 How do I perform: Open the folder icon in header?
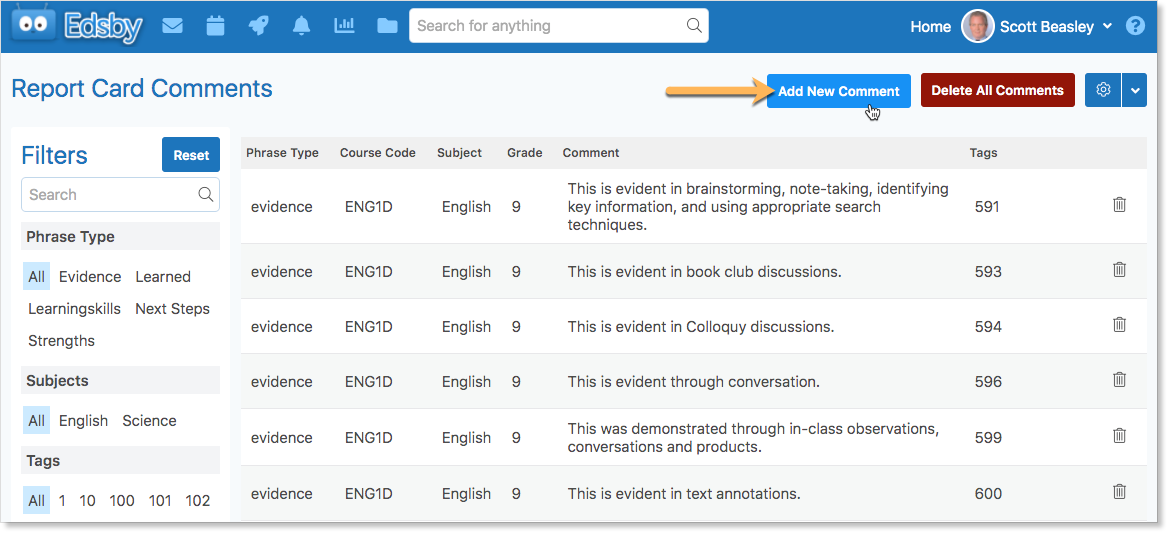(x=387, y=26)
